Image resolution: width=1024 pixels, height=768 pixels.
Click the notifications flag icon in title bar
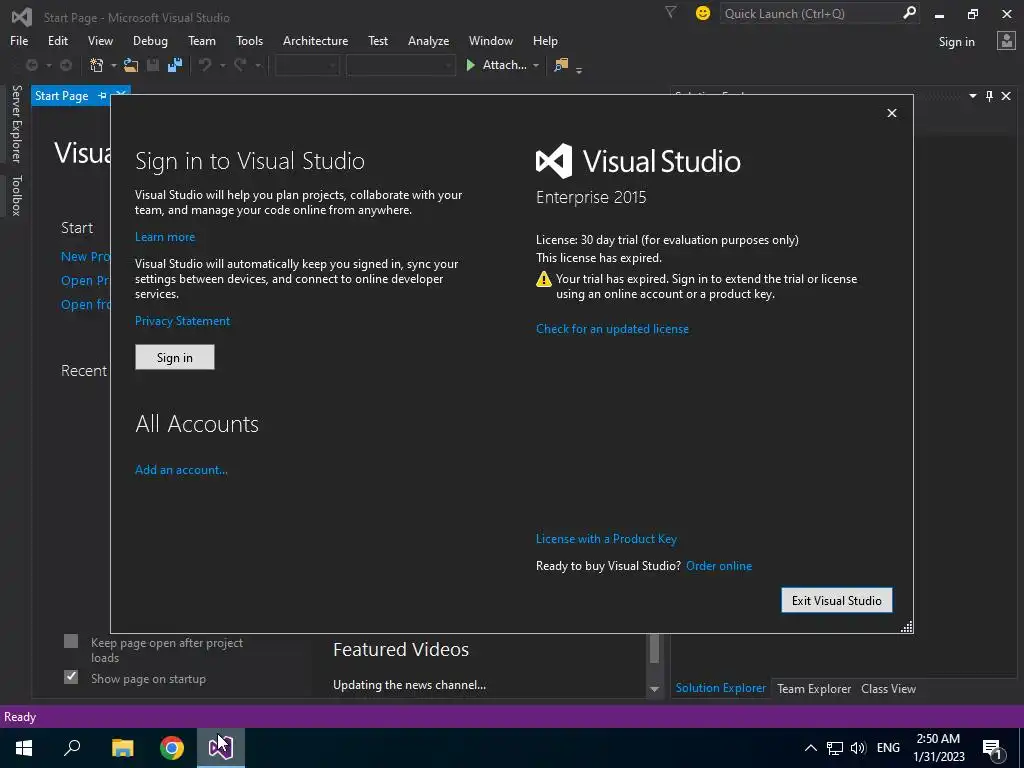click(x=671, y=12)
